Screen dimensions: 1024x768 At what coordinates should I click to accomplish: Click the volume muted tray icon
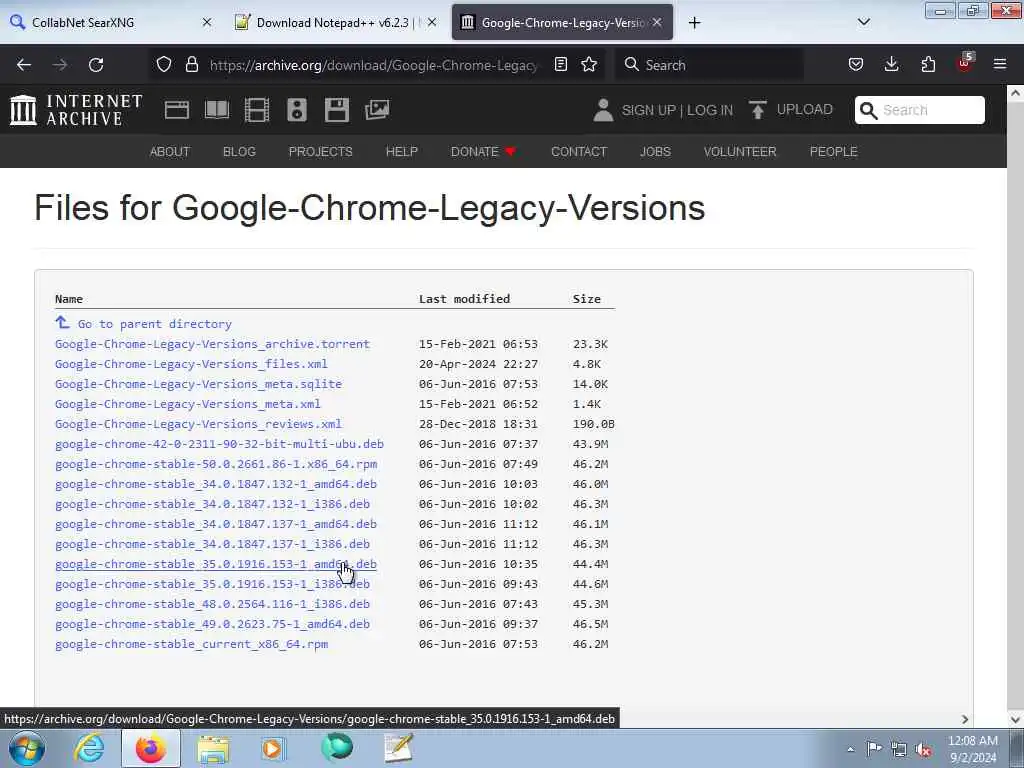[x=923, y=749]
